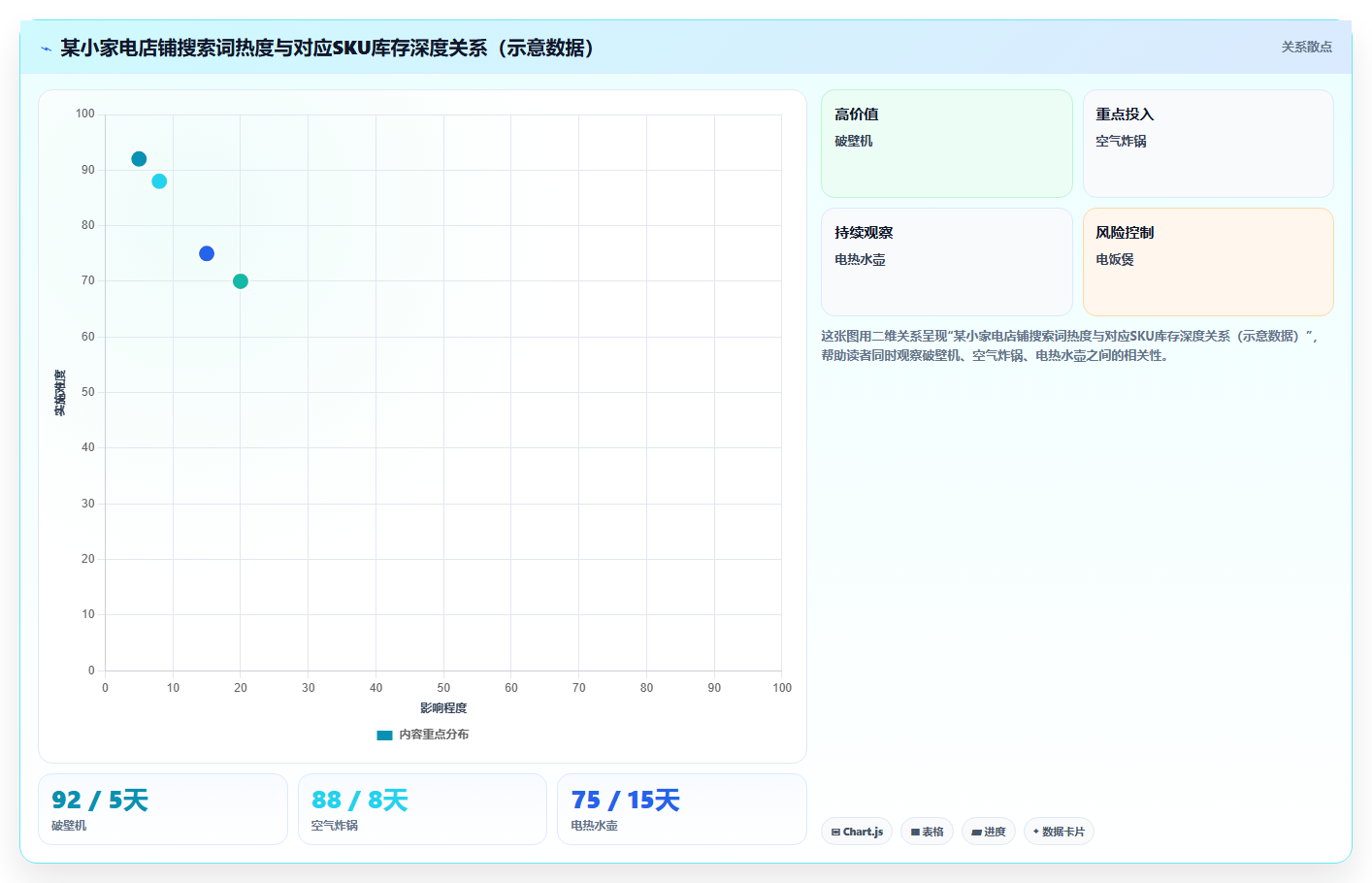Click 破壁机 inside the 高价值 card
The width and height of the screenshot is (1372, 883).
click(x=854, y=141)
